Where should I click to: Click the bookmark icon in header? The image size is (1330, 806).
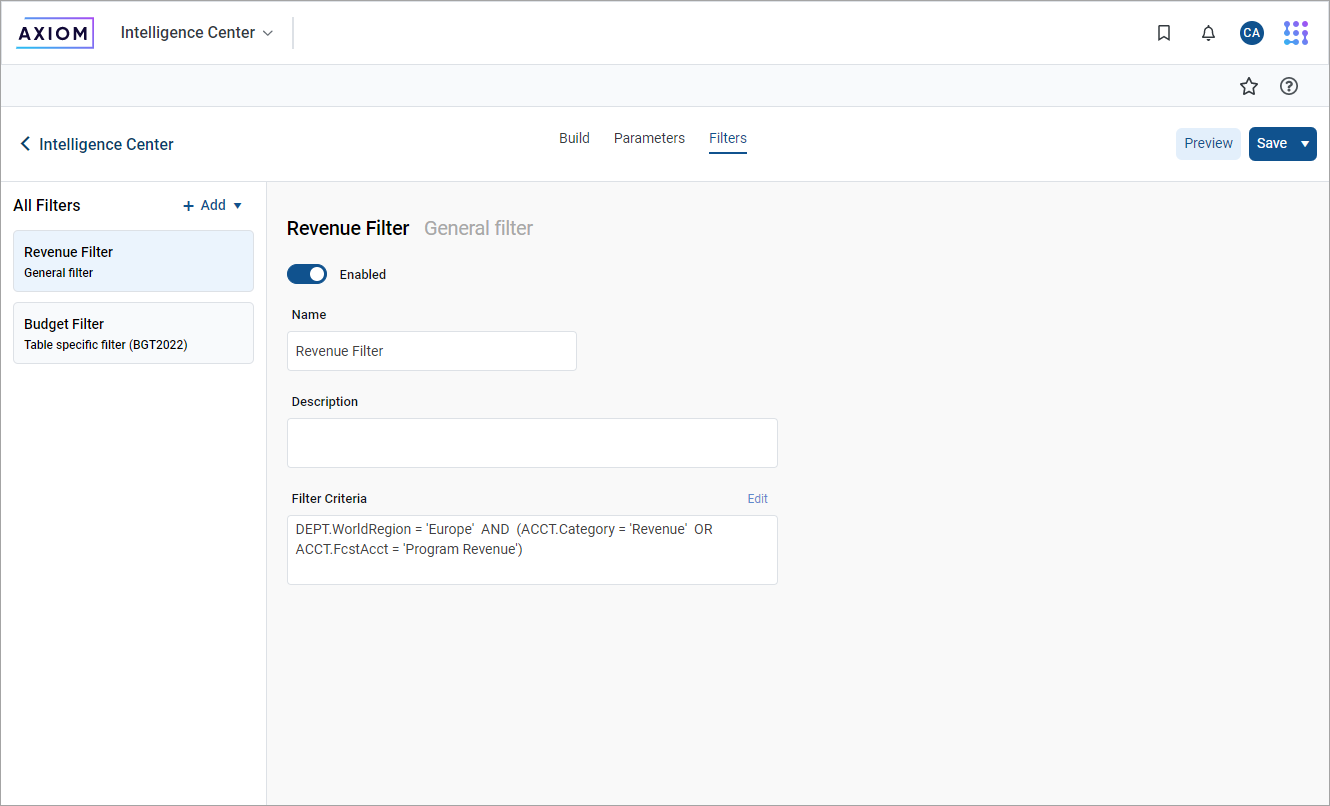[x=1163, y=33]
